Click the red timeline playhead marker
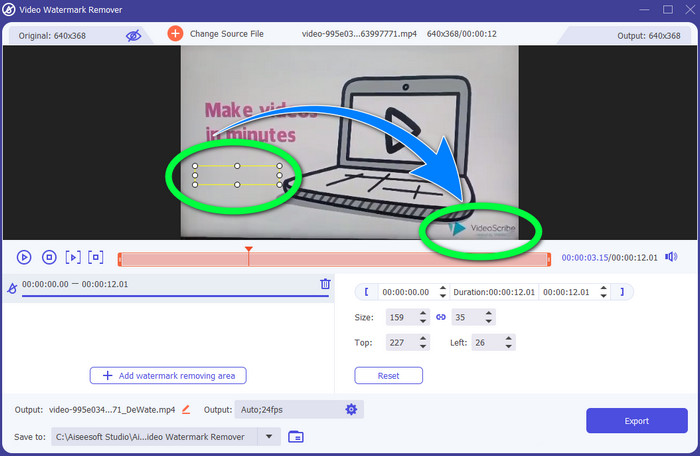 (248, 250)
